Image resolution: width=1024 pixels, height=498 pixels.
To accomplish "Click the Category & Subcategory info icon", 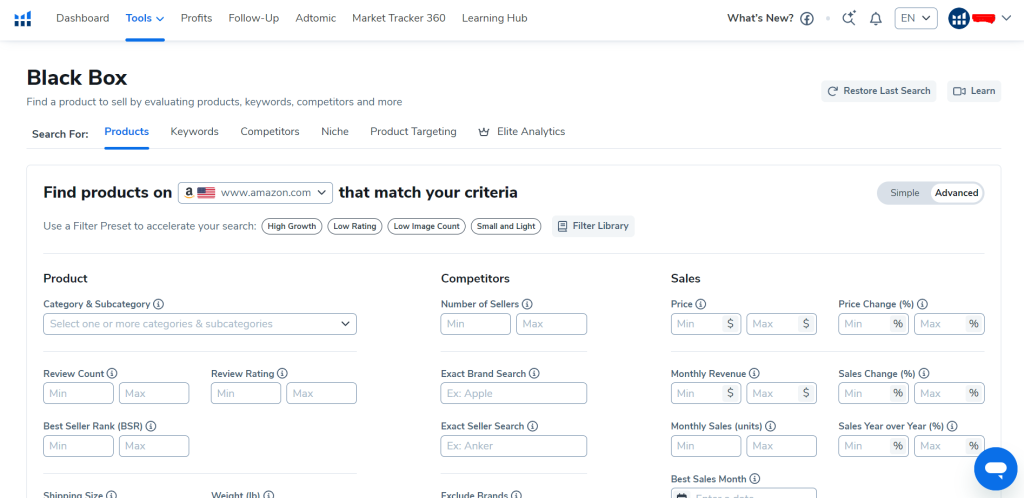I will pyautogui.click(x=159, y=304).
